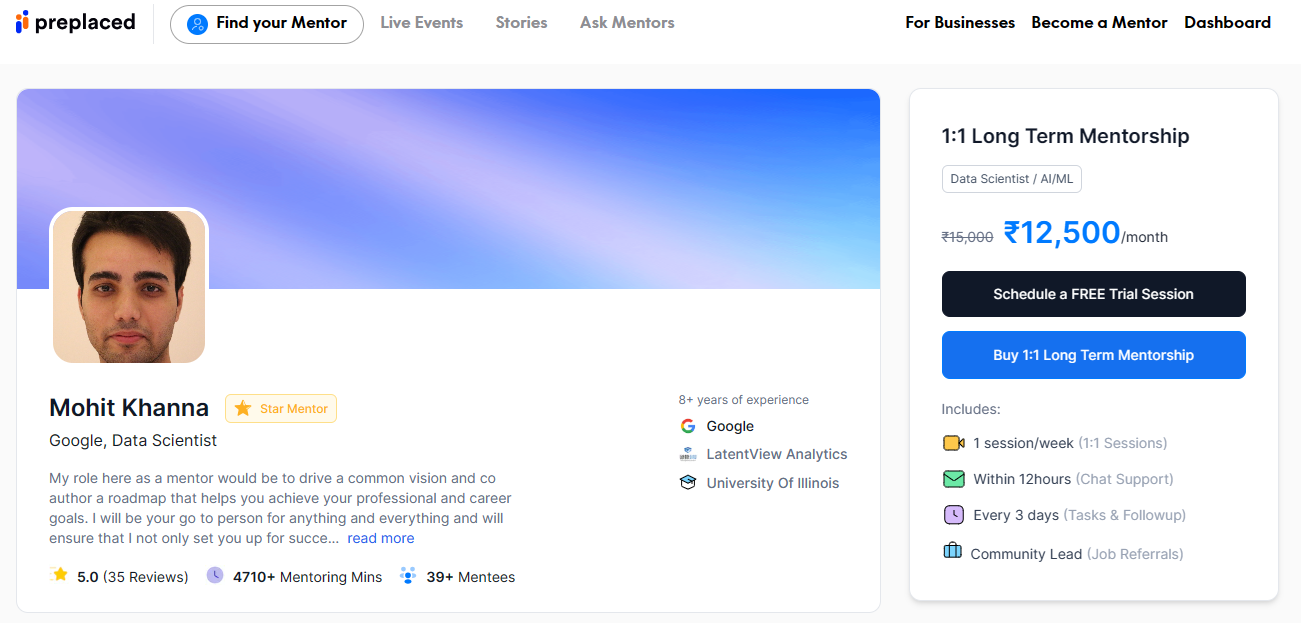1301x623 pixels.
Task: Buy 1:1 Long Term Mentorship
Action: pos(1094,355)
